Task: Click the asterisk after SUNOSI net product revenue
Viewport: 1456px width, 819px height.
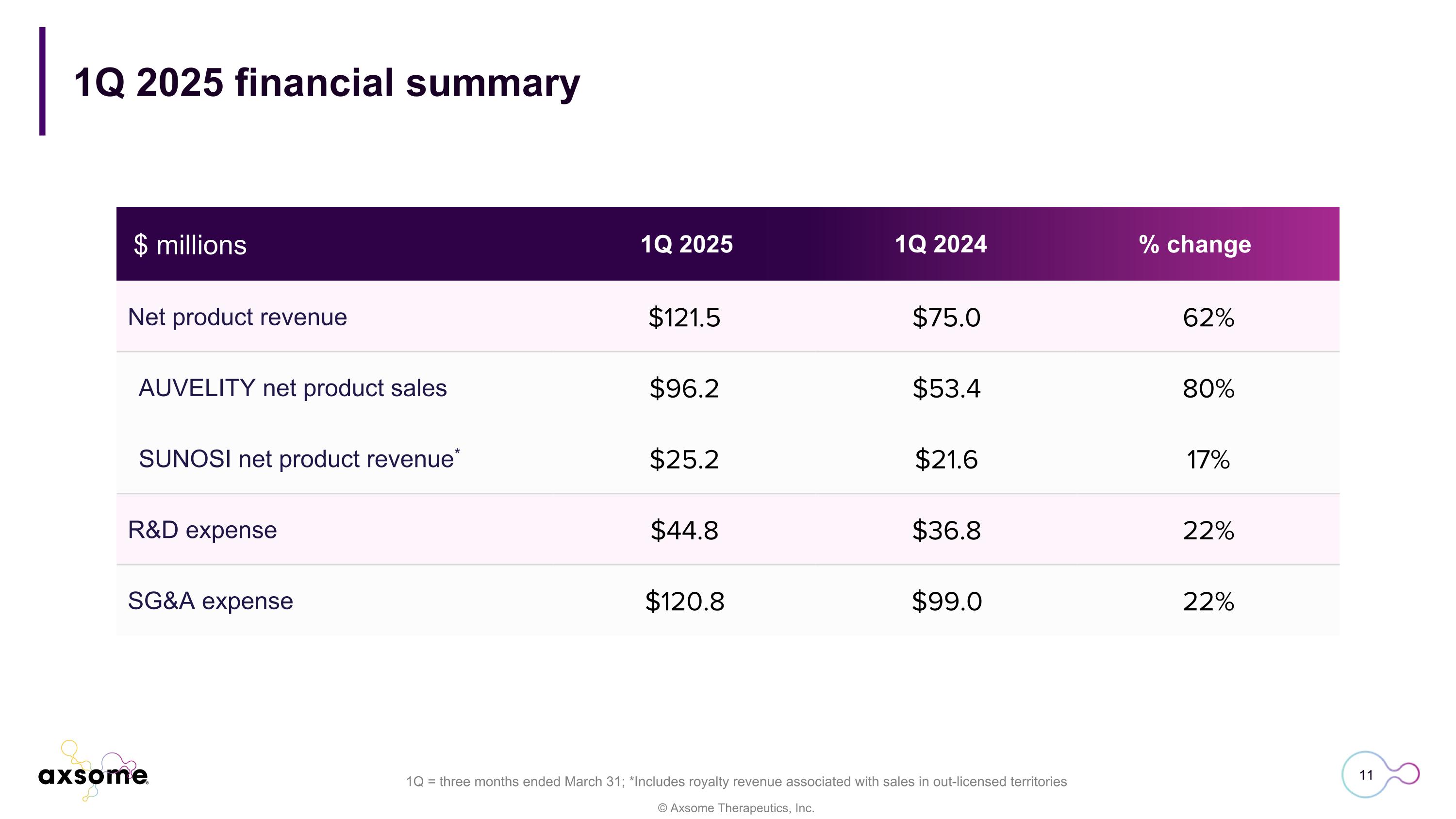Action: tap(457, 451)
